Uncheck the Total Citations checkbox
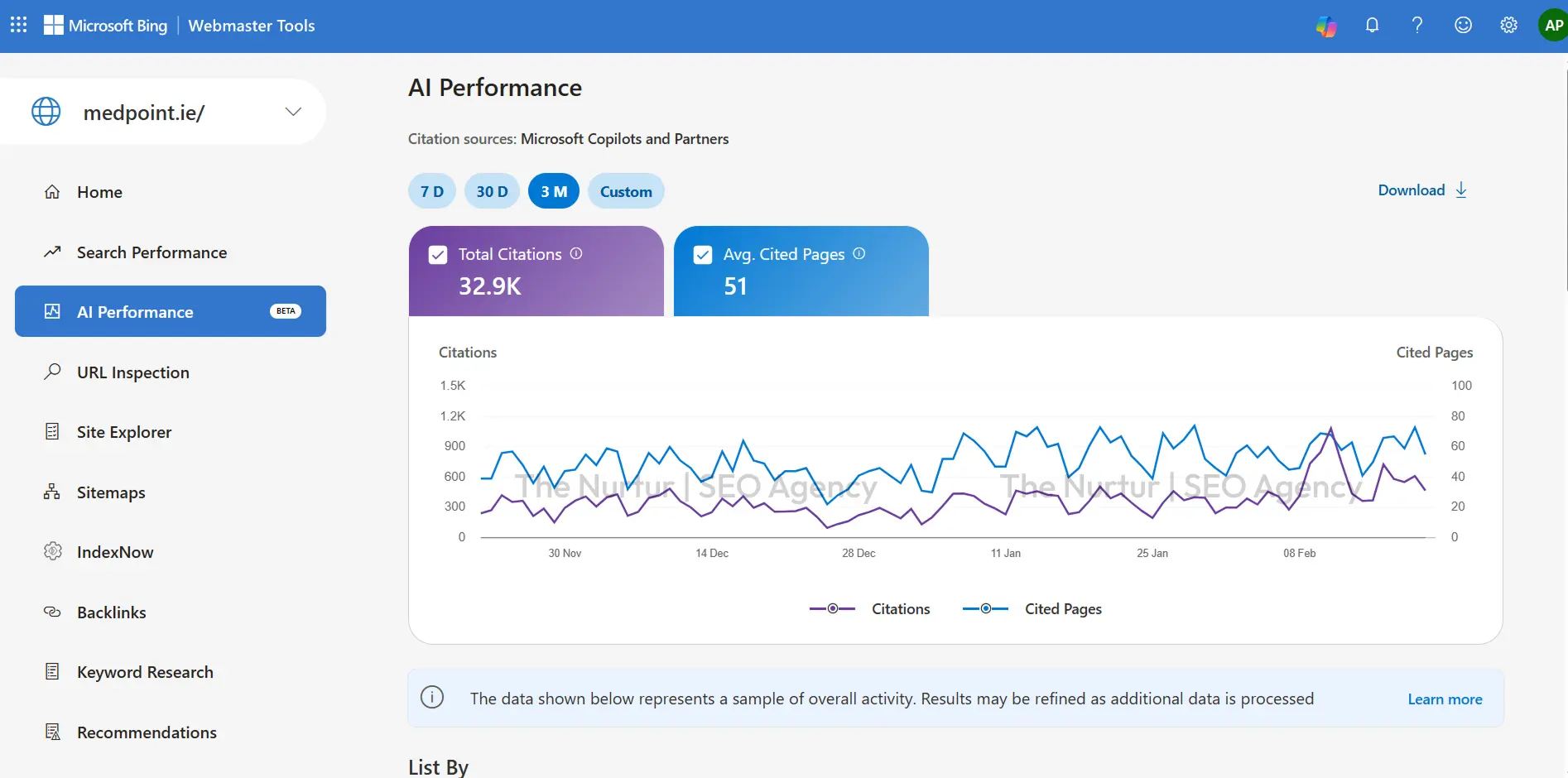Viewport: 1568px width, 778px height. [438, 255]
